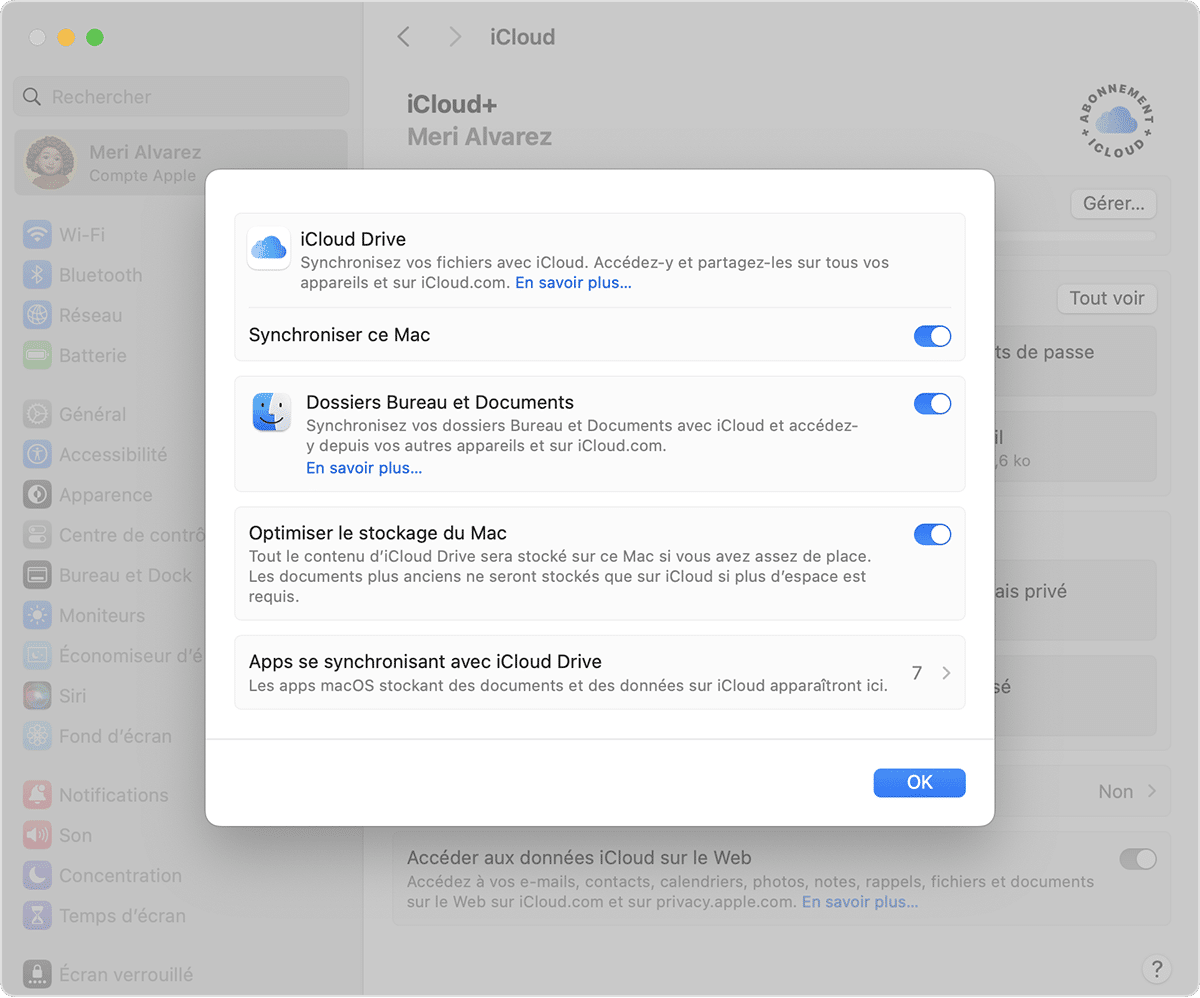Open En savoir plus link under iCloud Drive
The image size is (1200, 998).
(573, 283)
